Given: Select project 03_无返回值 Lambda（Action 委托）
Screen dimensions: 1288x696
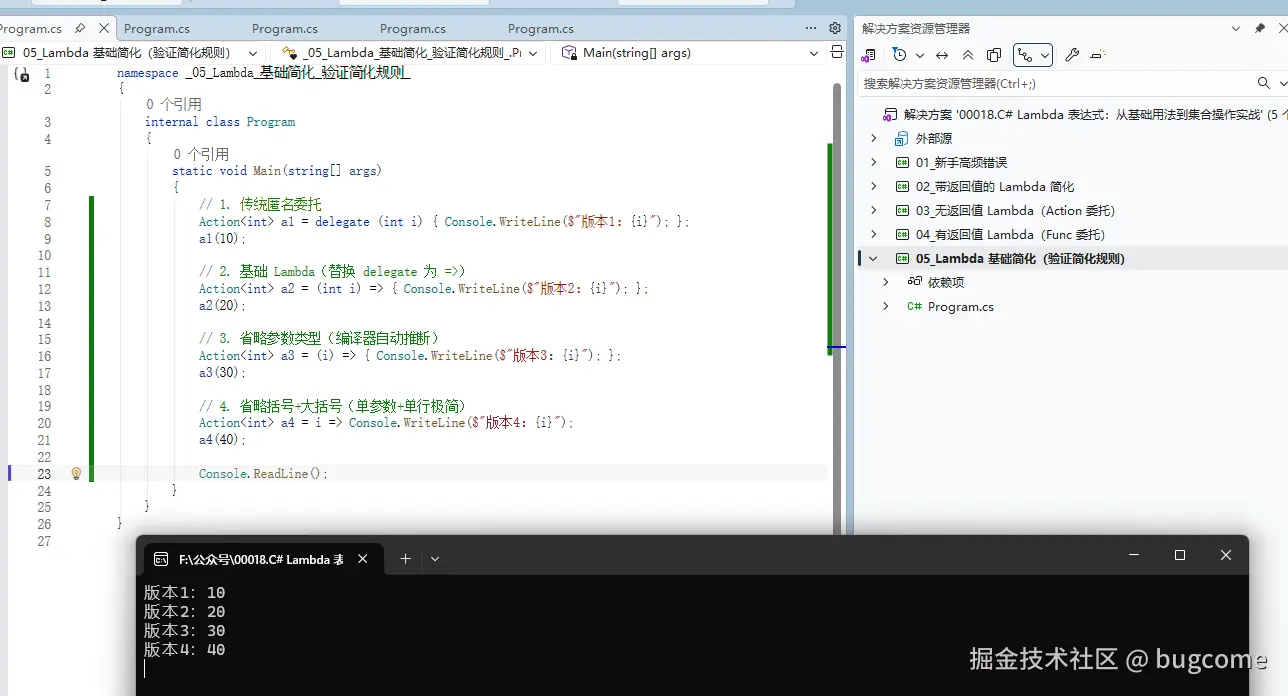Looking at the screenshot, I should pos(1015,210).
